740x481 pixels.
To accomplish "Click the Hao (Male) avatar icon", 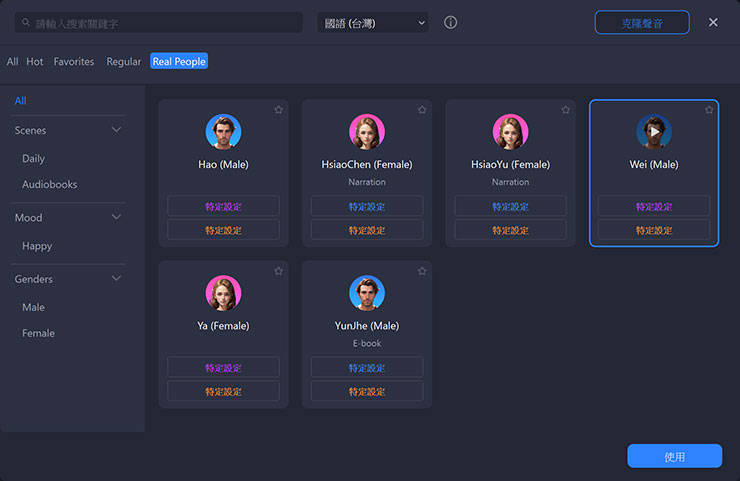I will [223, 131].
